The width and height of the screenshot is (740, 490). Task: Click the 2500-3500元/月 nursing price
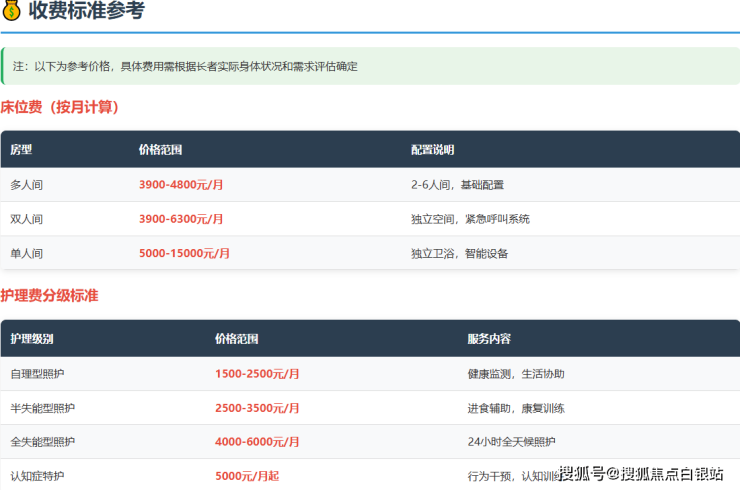[257, 408]
